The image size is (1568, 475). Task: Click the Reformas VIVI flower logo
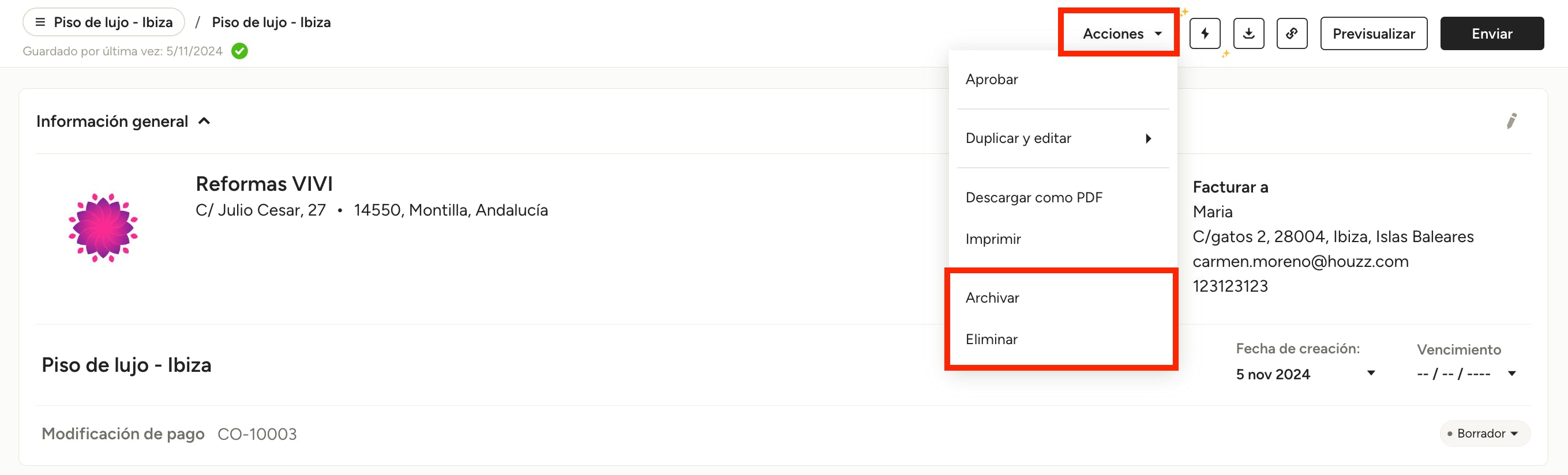[103, 228]
